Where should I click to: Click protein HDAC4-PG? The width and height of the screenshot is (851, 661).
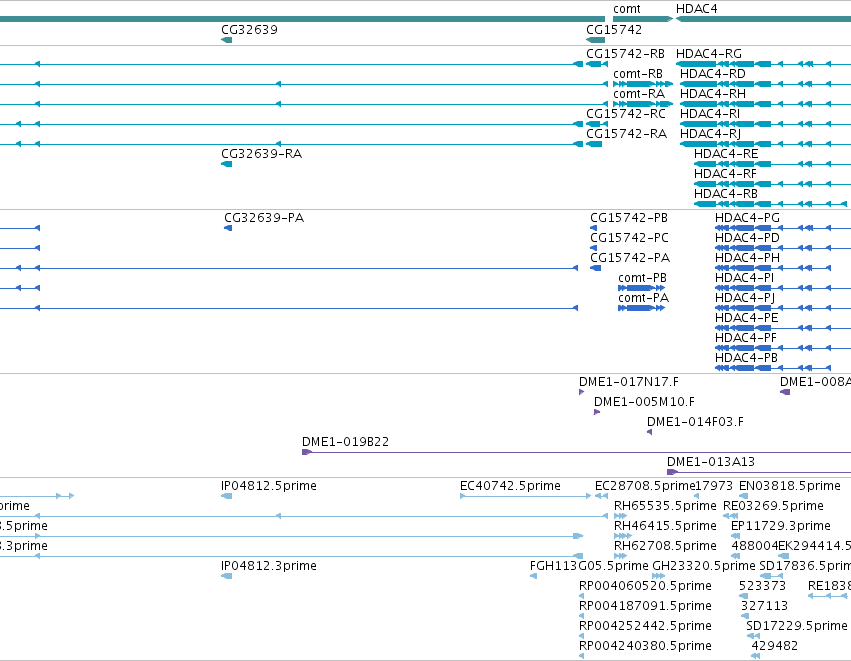pyautogui.click(x=747, y=218)
